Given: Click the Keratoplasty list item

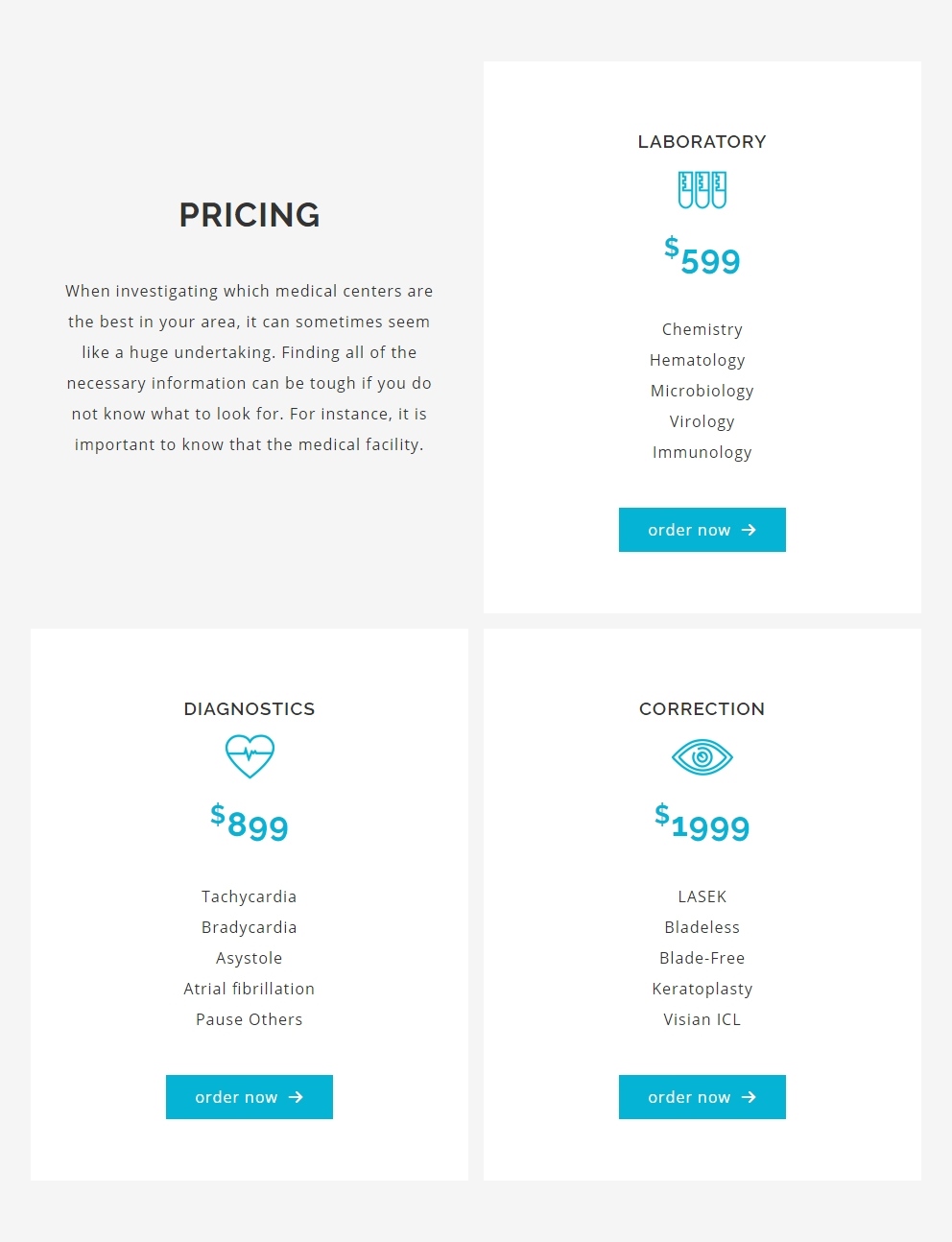Looking at the screenshot, I should (x=702, y=989).
